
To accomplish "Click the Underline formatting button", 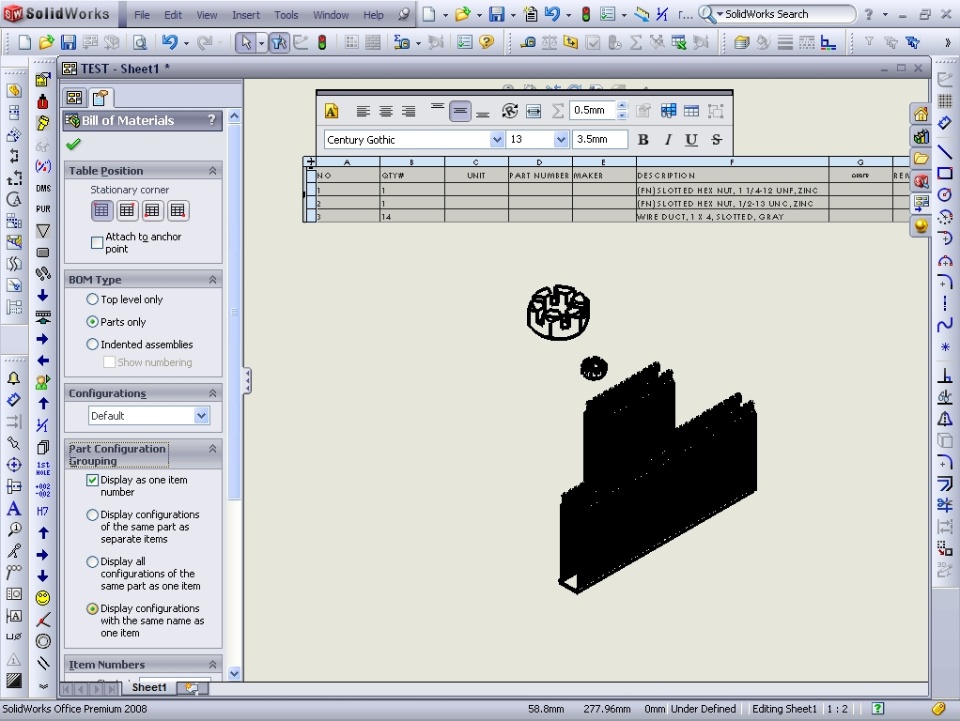I will (691, 140).
